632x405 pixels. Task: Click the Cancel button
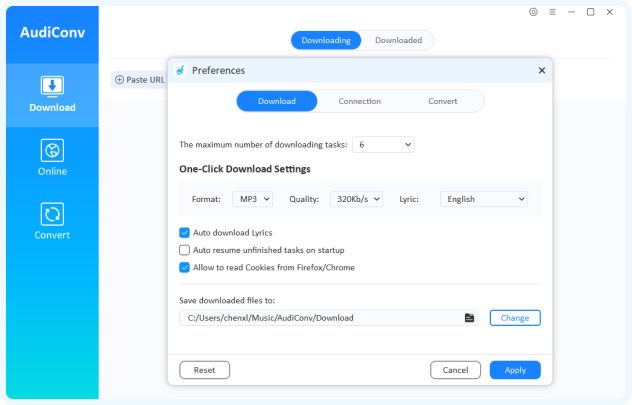(x=455, y=370)
